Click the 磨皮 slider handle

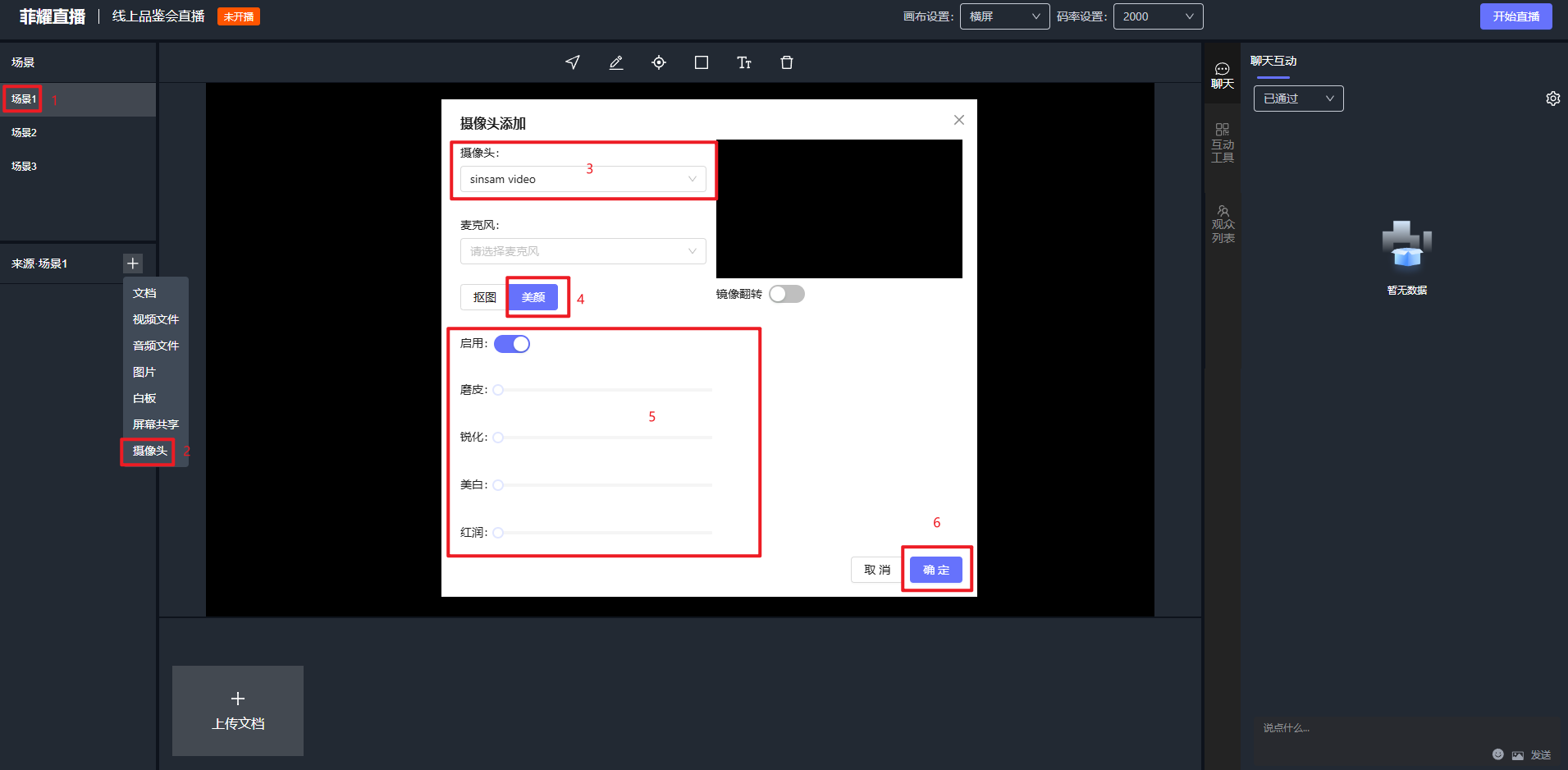[x=498, y=390]
